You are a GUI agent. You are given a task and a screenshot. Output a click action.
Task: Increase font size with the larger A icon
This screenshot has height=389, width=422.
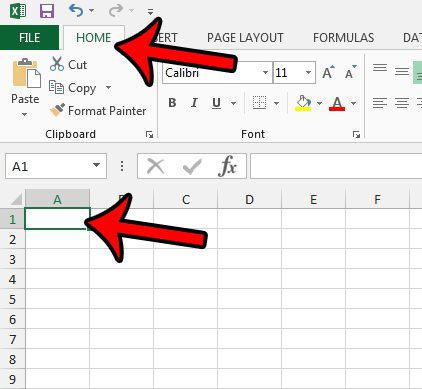[328, 72]
